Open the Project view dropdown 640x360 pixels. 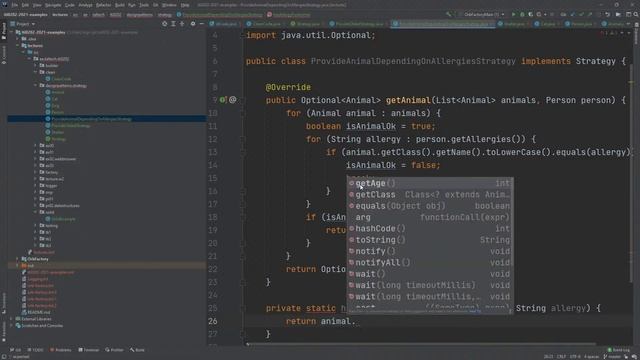coord(23,24)
